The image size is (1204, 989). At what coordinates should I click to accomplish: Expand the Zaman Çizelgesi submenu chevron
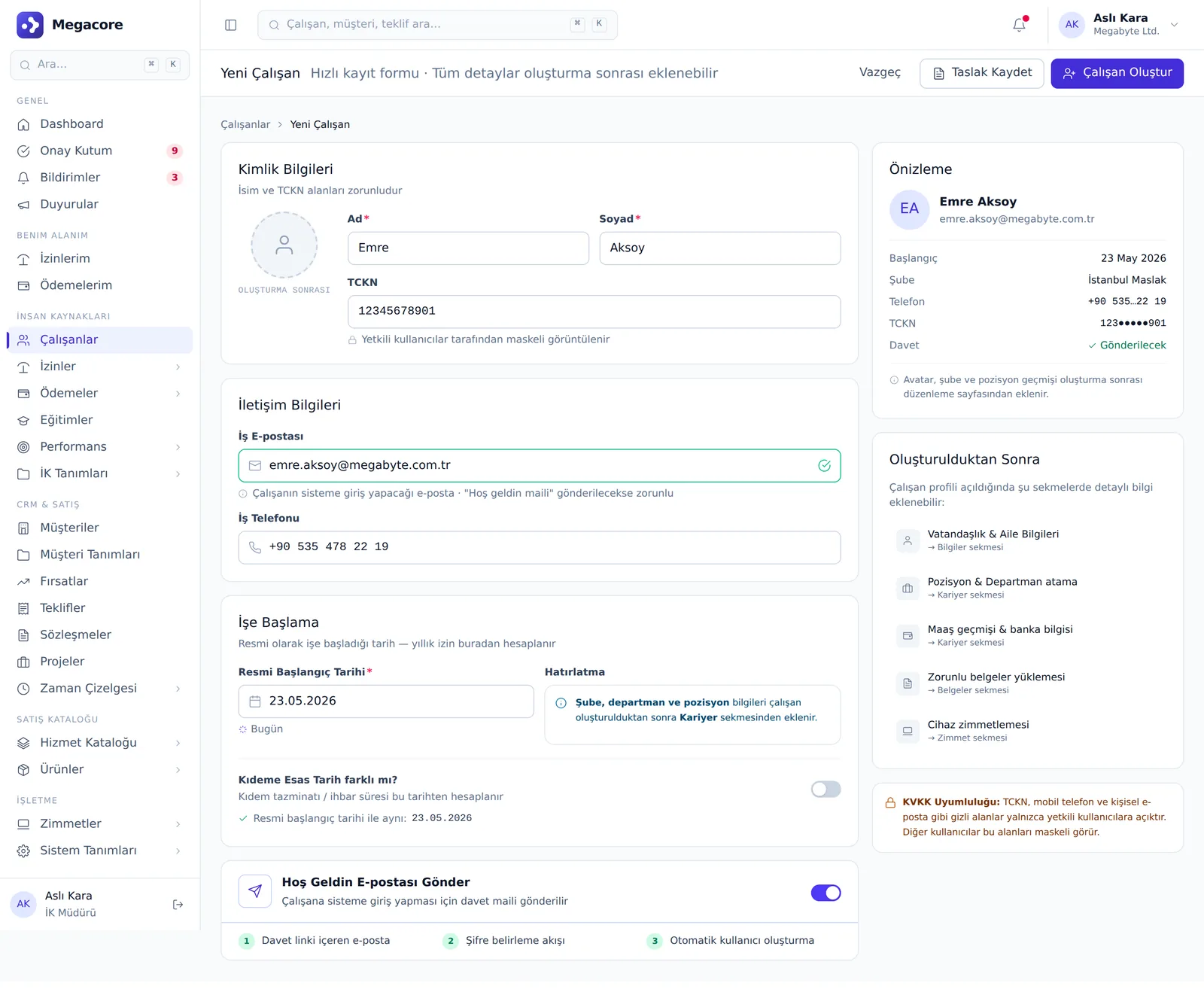[x=178, y=689]
